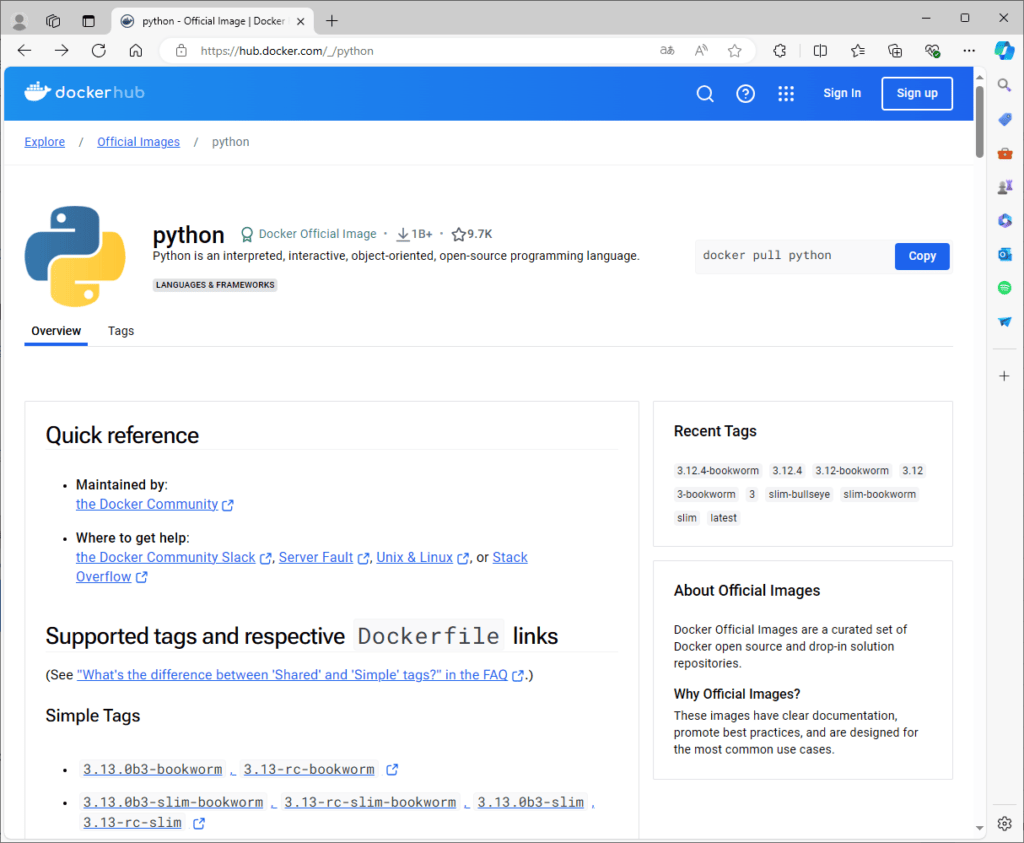
Task: Open the Copilot sidebar icon
Action: tap(1004, 51)
